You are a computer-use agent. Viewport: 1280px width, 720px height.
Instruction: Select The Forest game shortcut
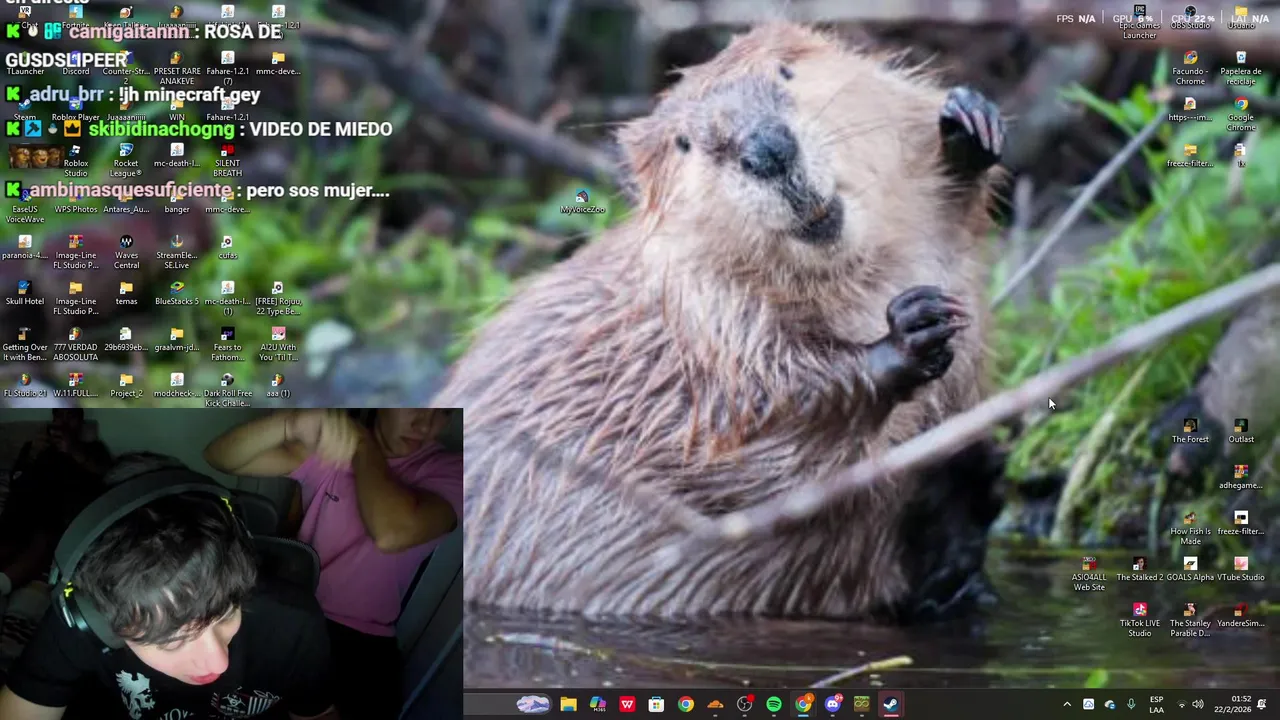coord(1190,432)
